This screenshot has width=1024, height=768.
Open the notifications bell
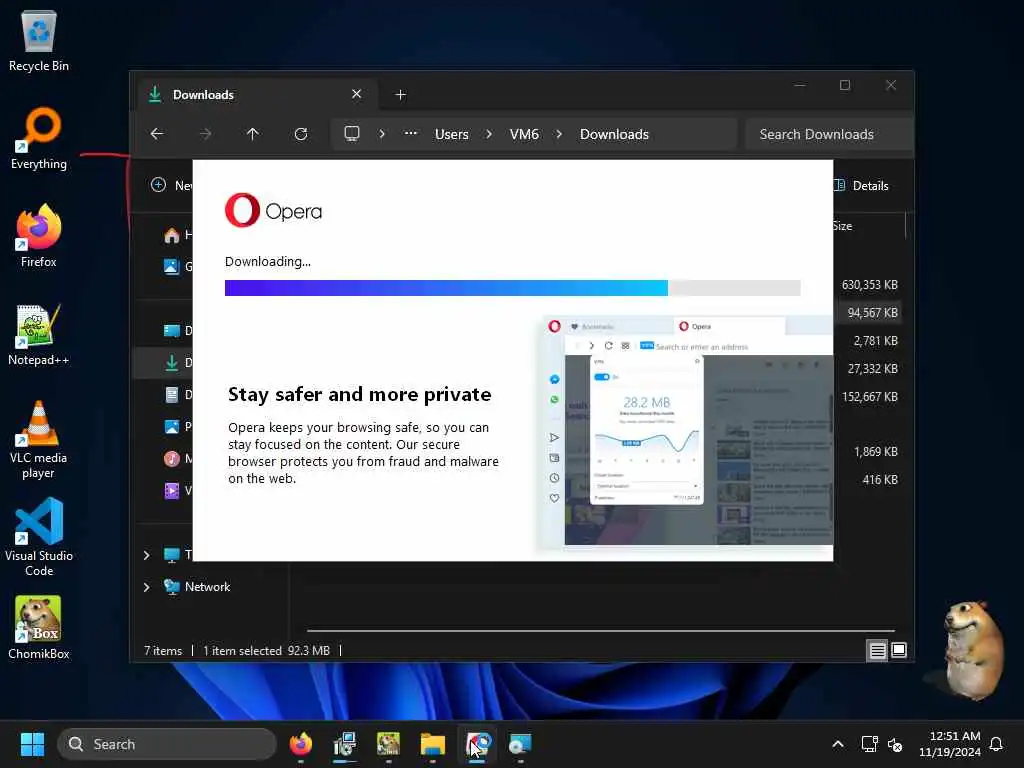996,744
